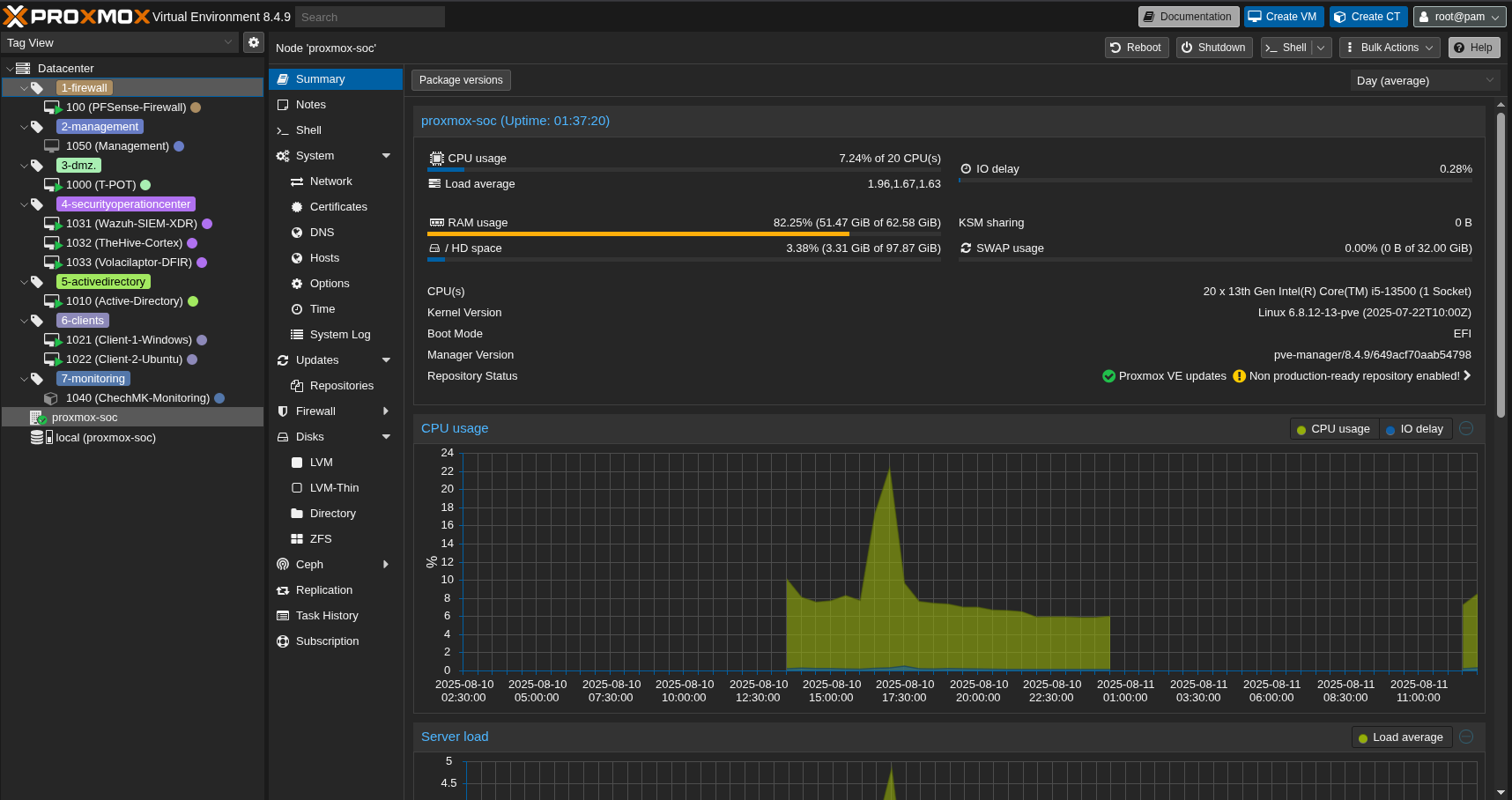Open the Bulk Actions dropdown

tap(1390, 48)
